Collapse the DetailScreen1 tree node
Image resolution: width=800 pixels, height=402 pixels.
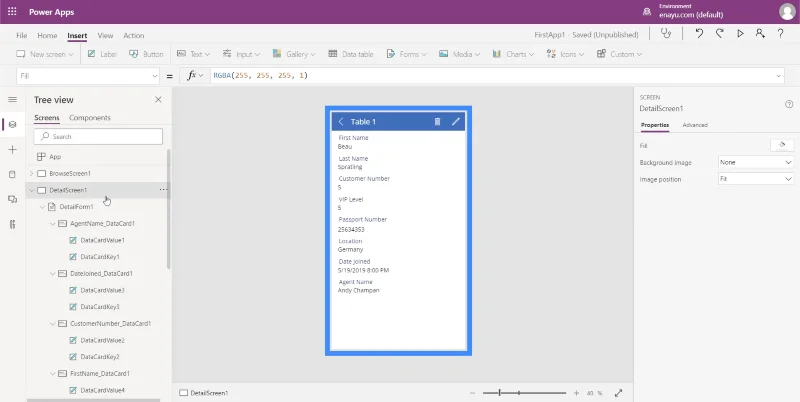[32, 190]
